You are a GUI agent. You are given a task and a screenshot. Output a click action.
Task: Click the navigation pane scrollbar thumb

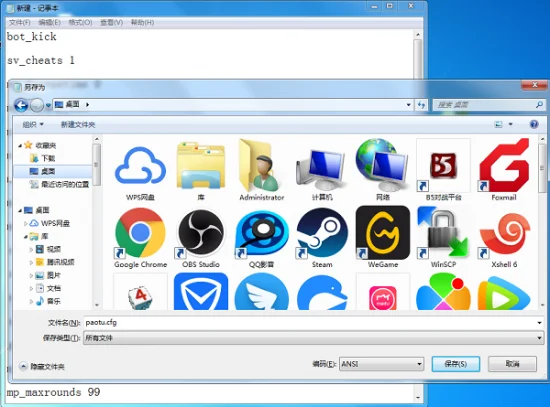97,164
